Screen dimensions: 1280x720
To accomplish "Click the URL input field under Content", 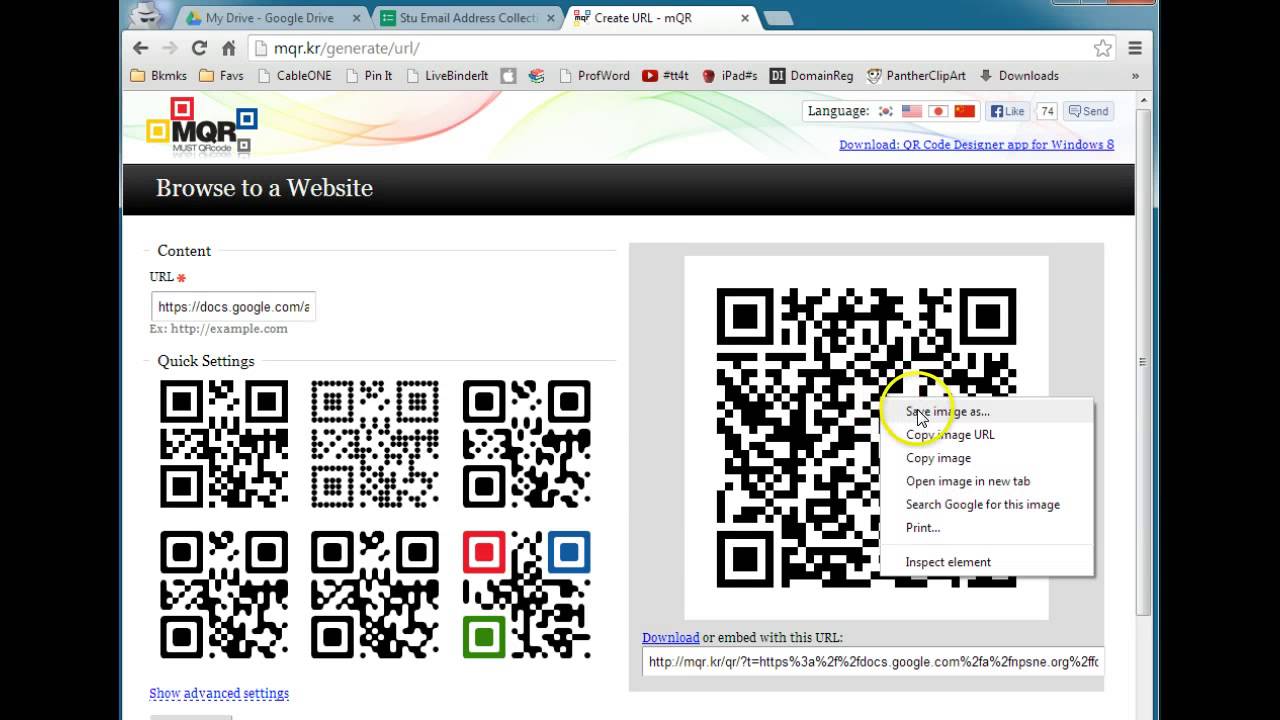I will [233, 307].
